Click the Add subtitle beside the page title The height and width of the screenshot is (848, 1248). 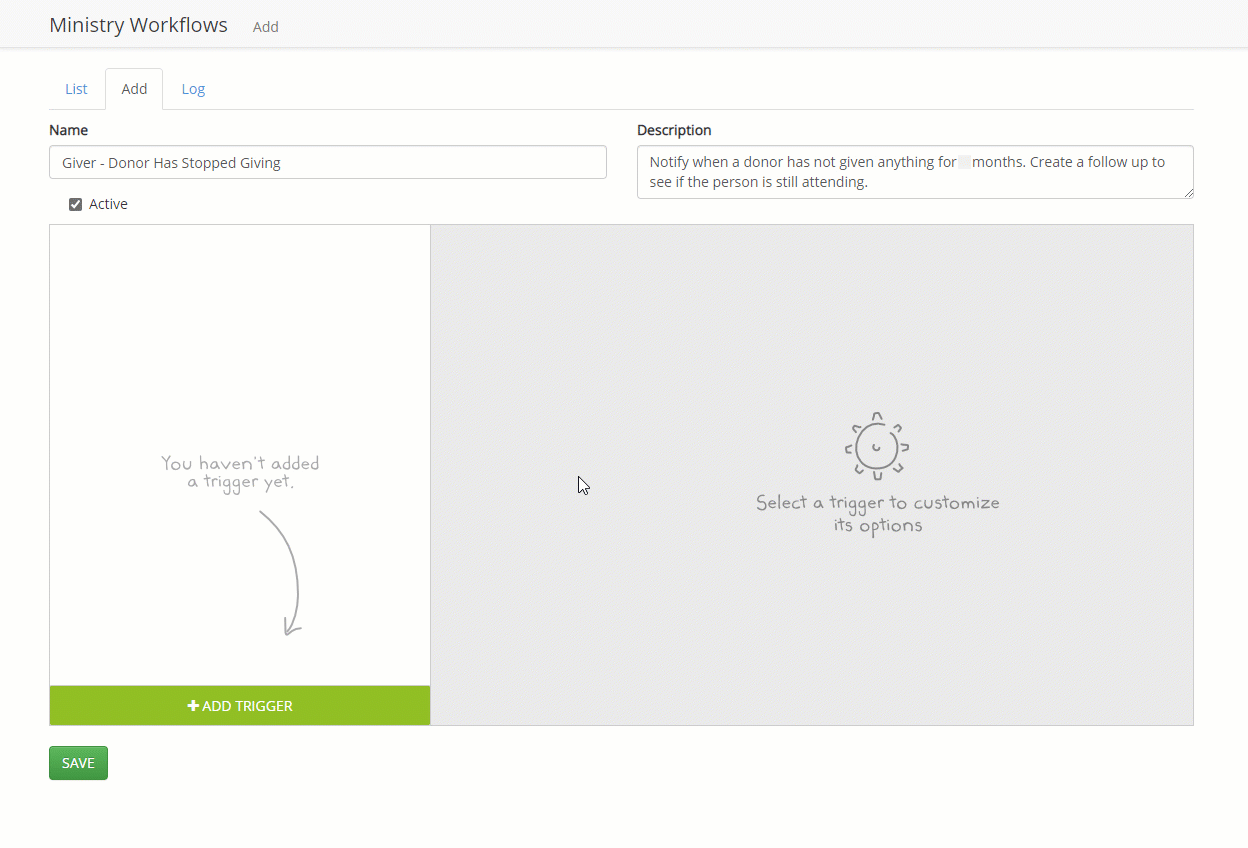(265, 27)
